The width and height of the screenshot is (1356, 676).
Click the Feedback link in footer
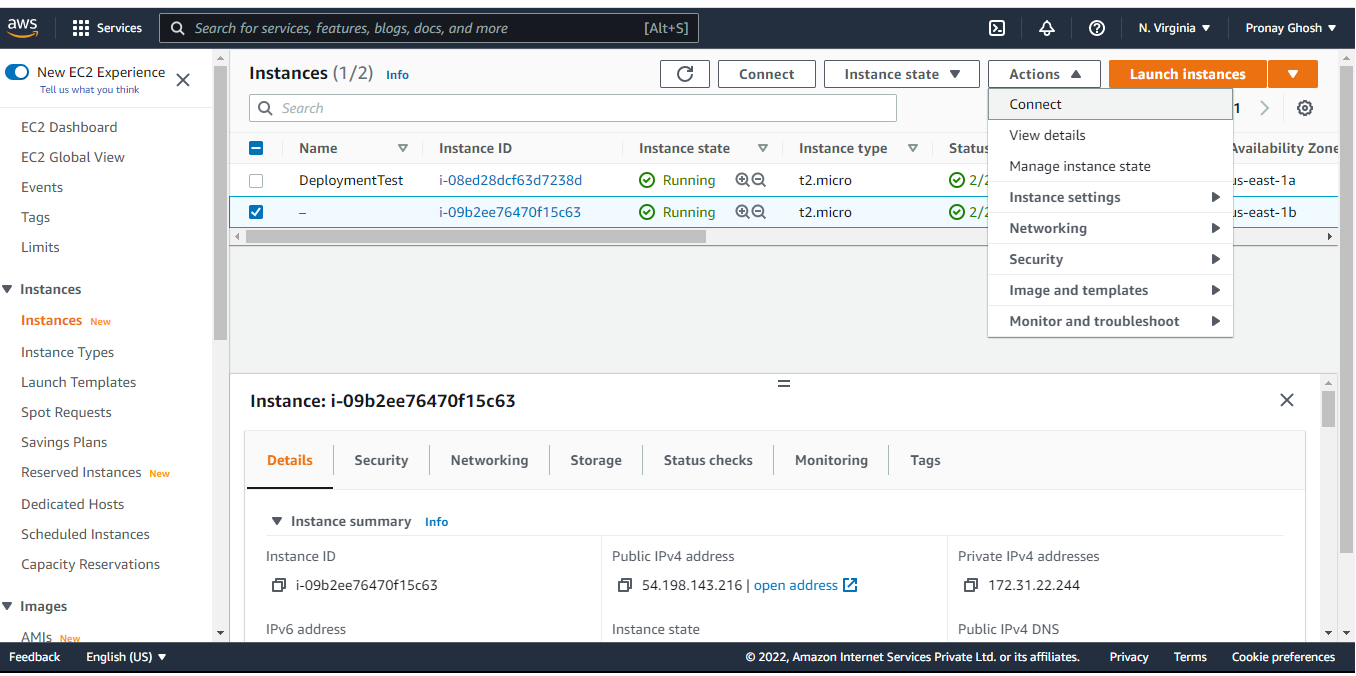[x=35, y=657]
